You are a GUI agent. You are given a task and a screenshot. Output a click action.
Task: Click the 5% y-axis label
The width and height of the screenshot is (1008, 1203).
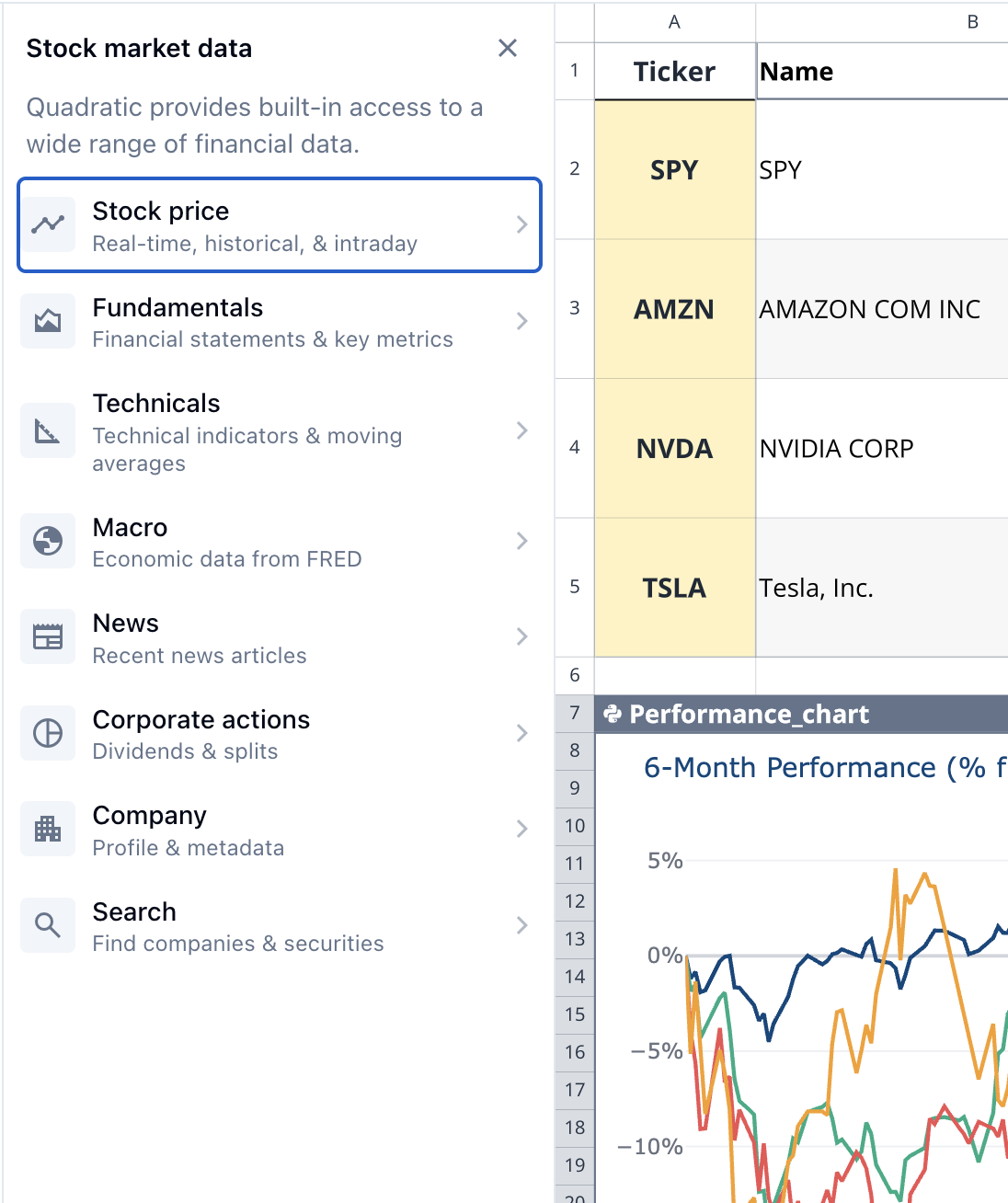click(x=665, y=861)
